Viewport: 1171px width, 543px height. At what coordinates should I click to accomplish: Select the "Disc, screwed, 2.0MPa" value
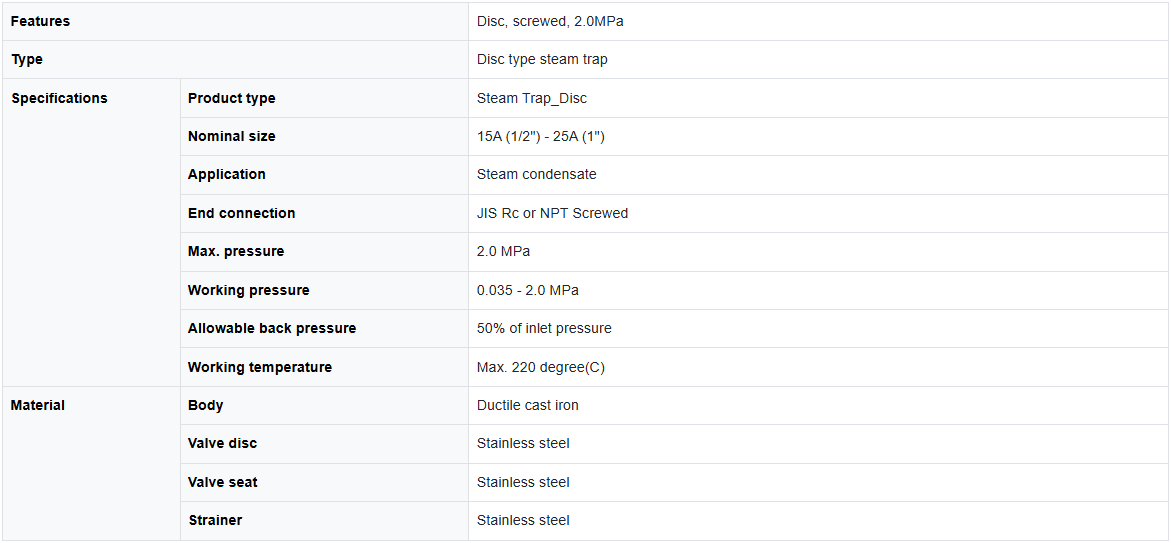[550, 21]
